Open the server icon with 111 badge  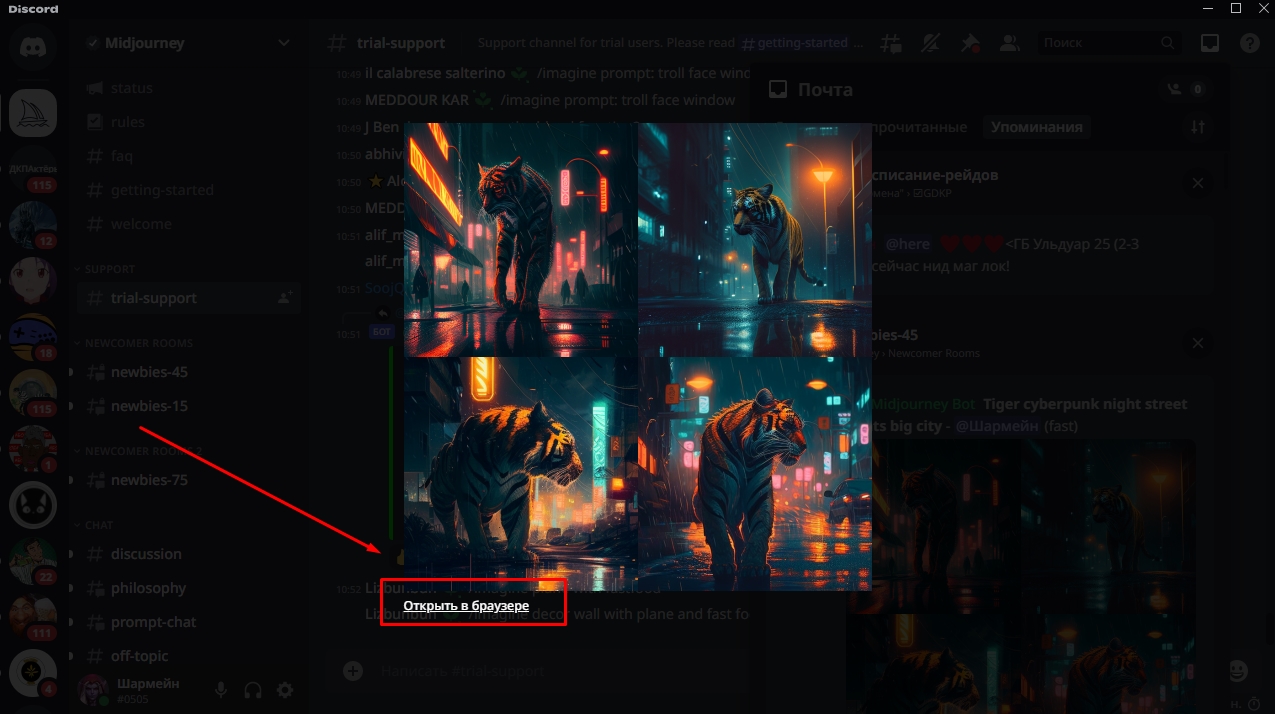point(33,617)
